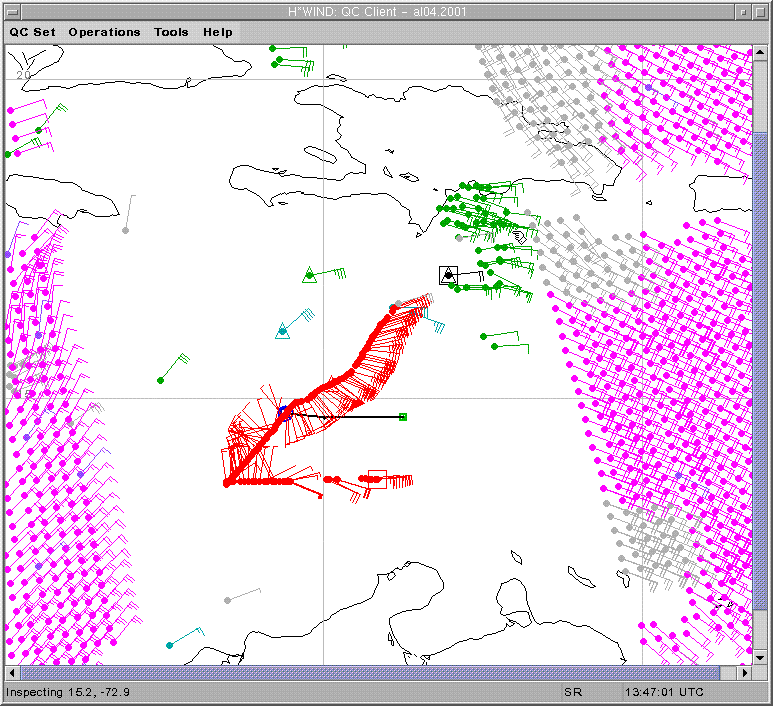Open the Operations menu
773x706 pixels.
coord(104,32)
